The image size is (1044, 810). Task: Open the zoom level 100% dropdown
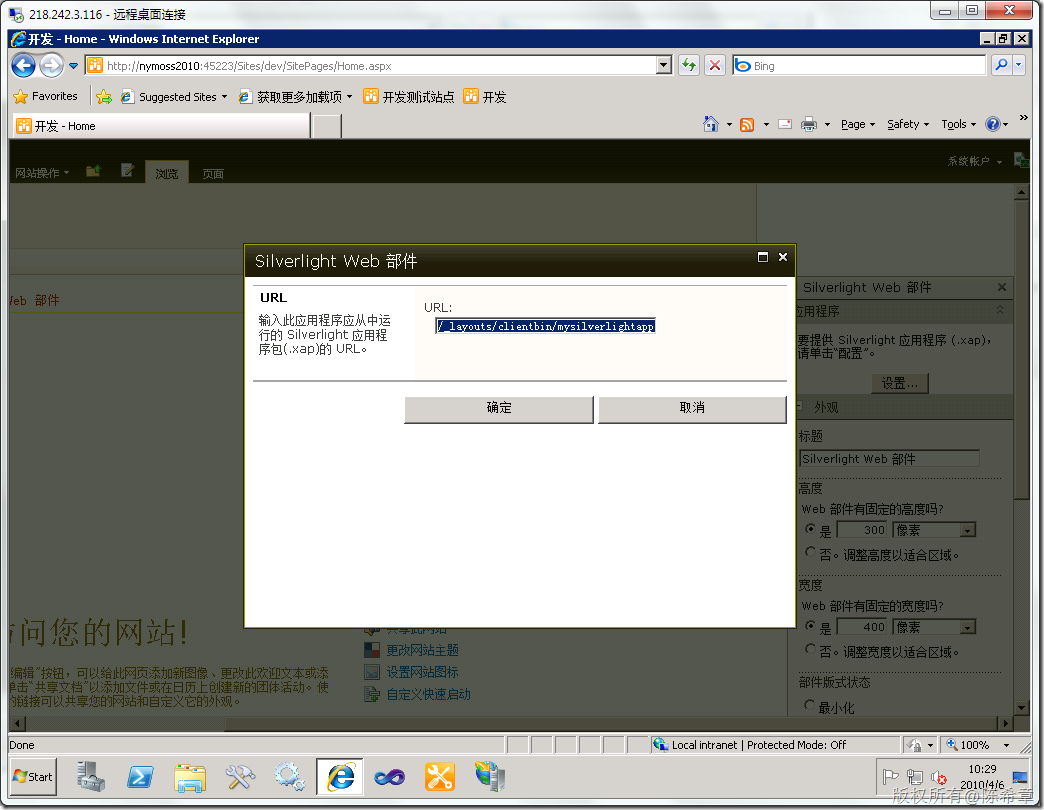point(1007,745)
